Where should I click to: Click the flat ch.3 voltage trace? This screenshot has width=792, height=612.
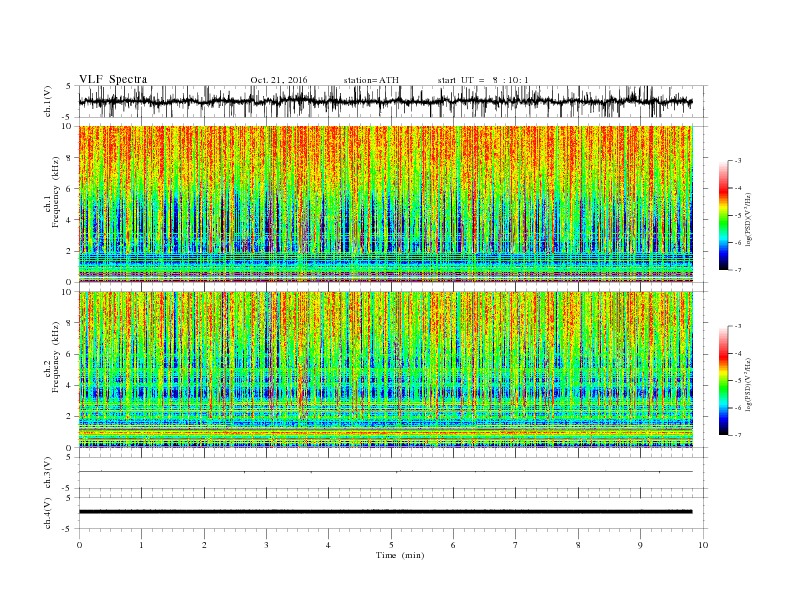pos(385,472)
